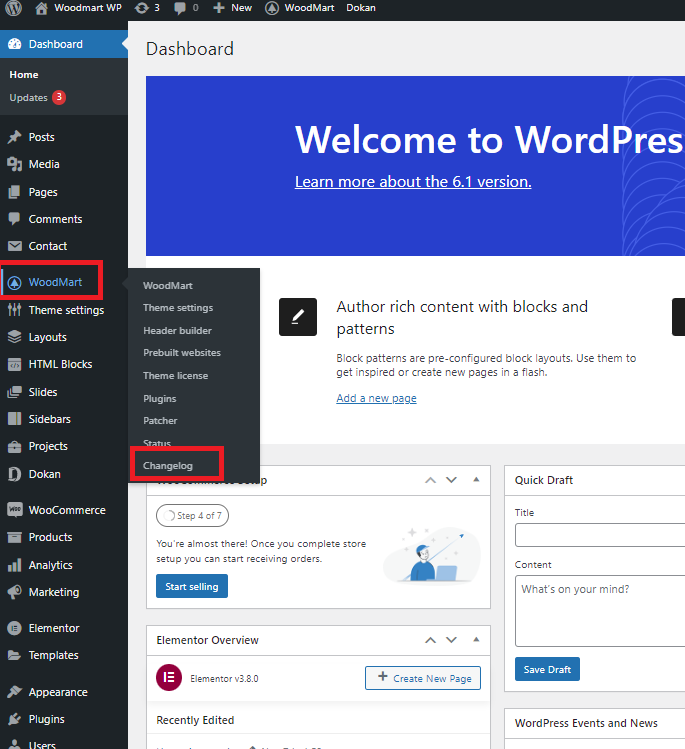Click the Contact envelope icon

click(15, 246)
